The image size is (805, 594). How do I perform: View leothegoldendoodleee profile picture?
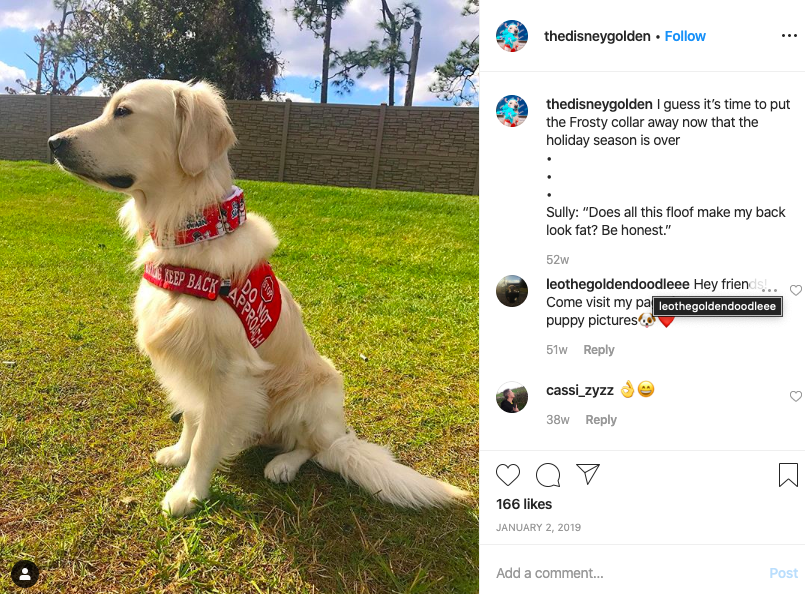[512, 291]
